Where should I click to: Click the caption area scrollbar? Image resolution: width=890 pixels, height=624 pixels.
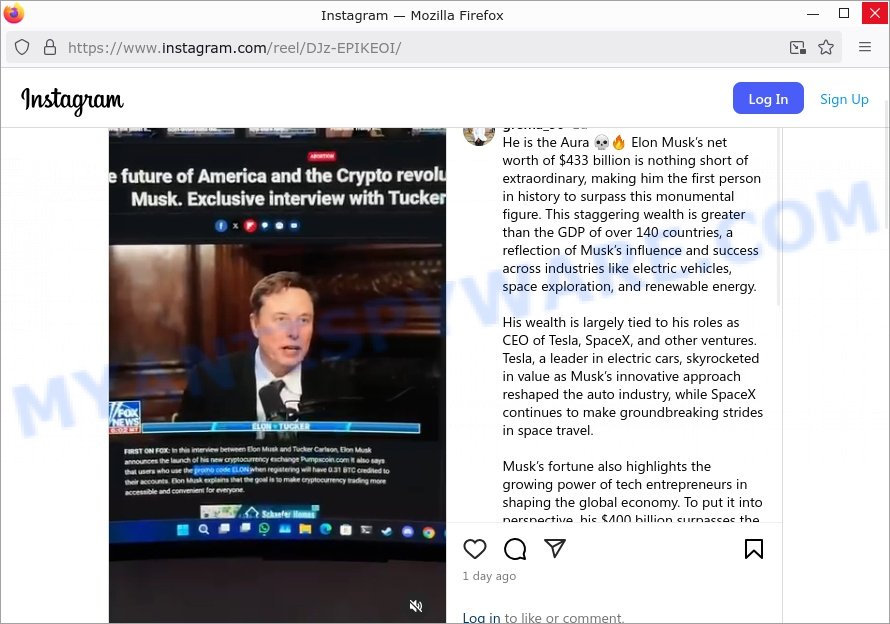pos(779,216)
